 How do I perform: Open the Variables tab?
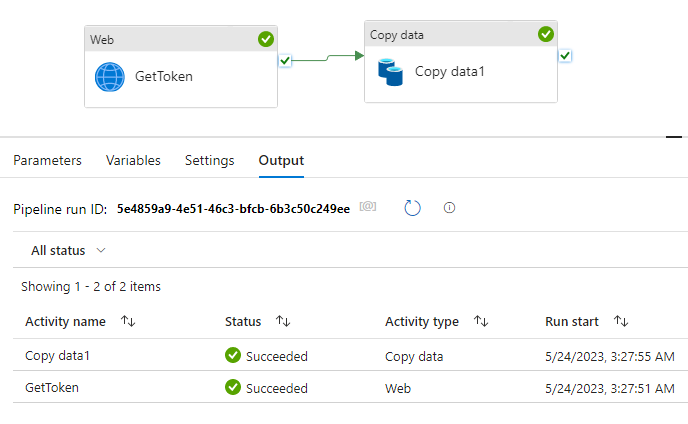[x=133, y=160]
